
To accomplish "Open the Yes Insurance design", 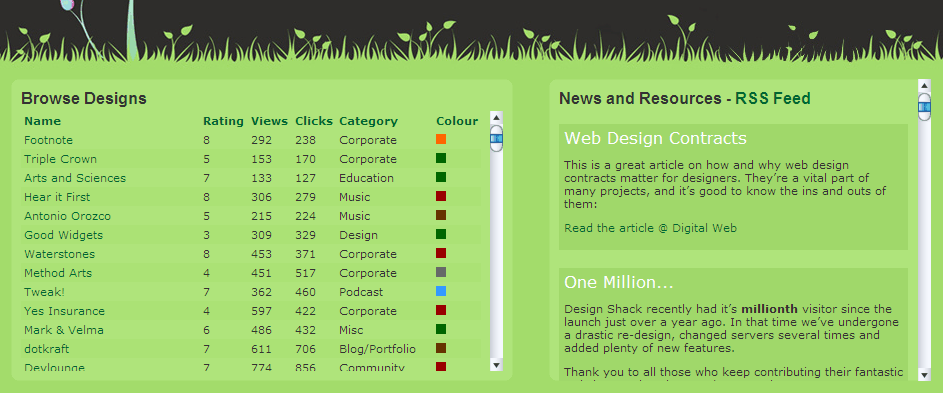I will [64, 311].
